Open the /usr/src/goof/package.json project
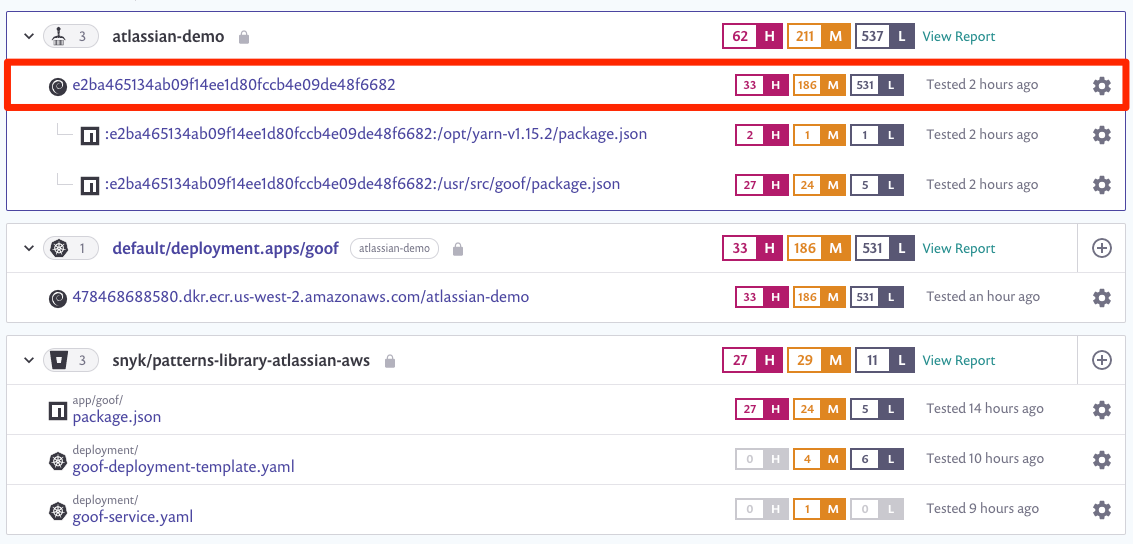Screen dimensions: 1133x544 pos(362,184)
